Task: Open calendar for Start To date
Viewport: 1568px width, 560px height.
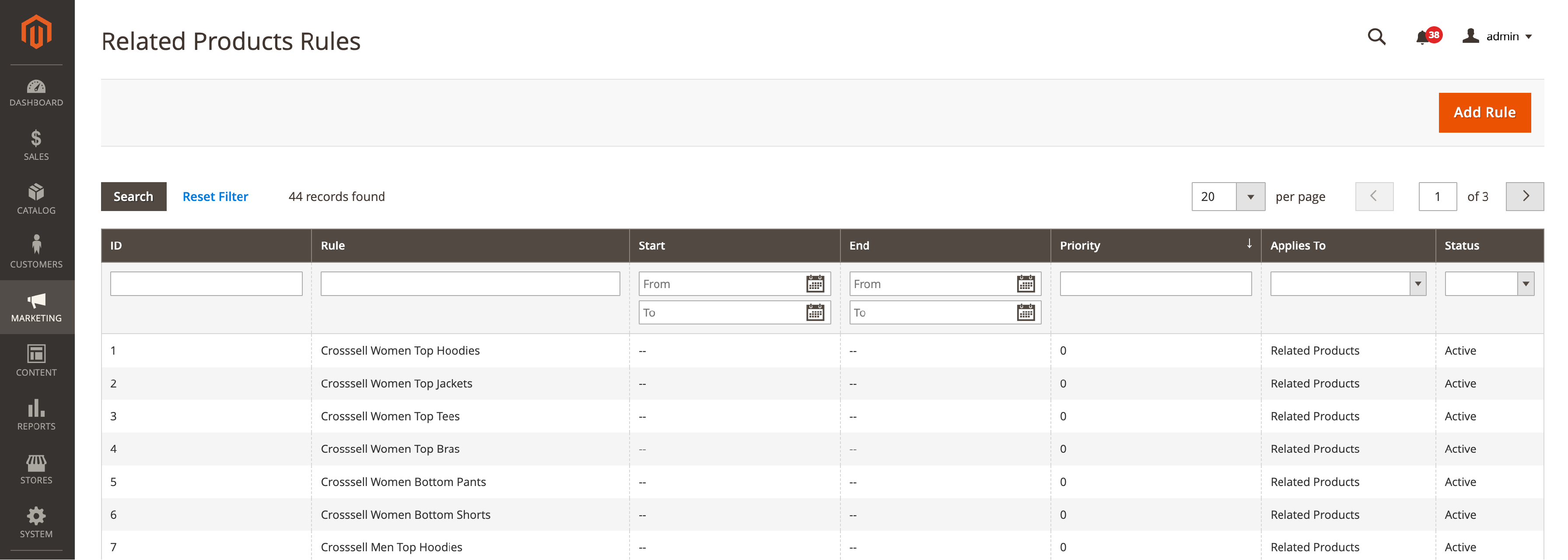Action: pyautogui.click(x=815, y=313)
